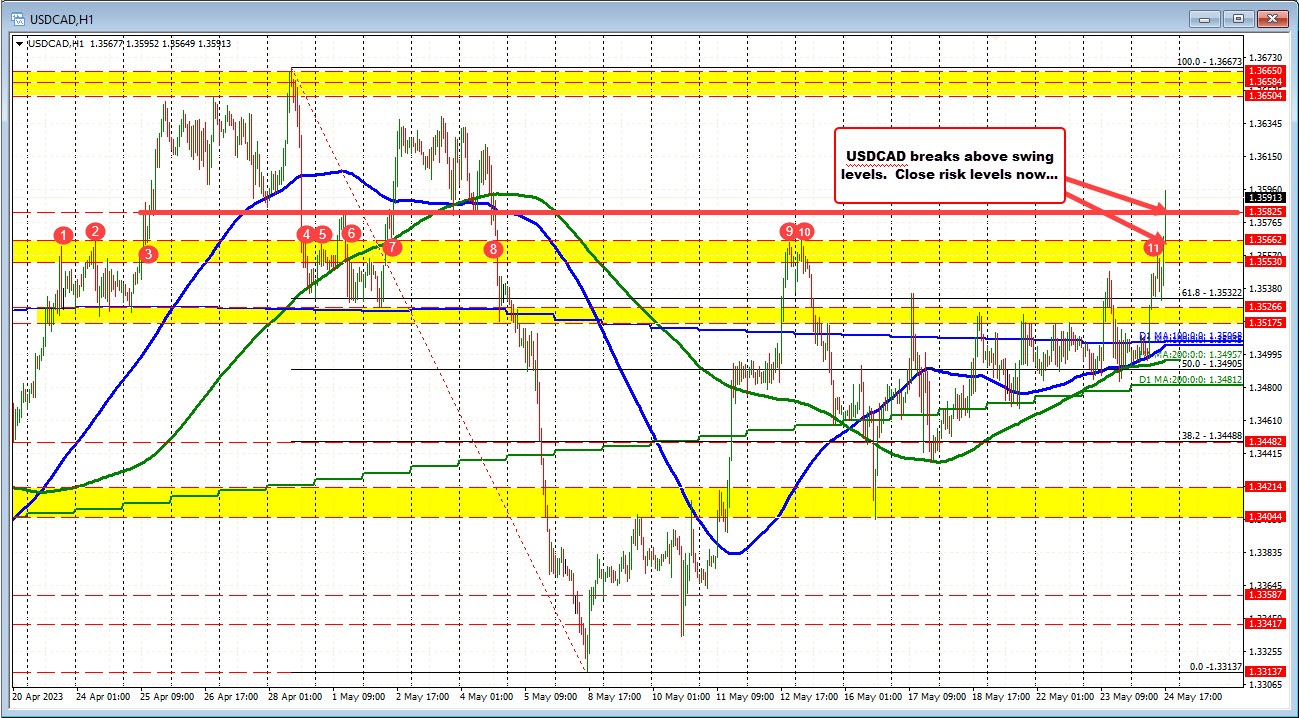This screenshot has width=1299, height=718.
Task: Select Fibonacci label 50.0 - 1.34905
Action: [1211, 364]
